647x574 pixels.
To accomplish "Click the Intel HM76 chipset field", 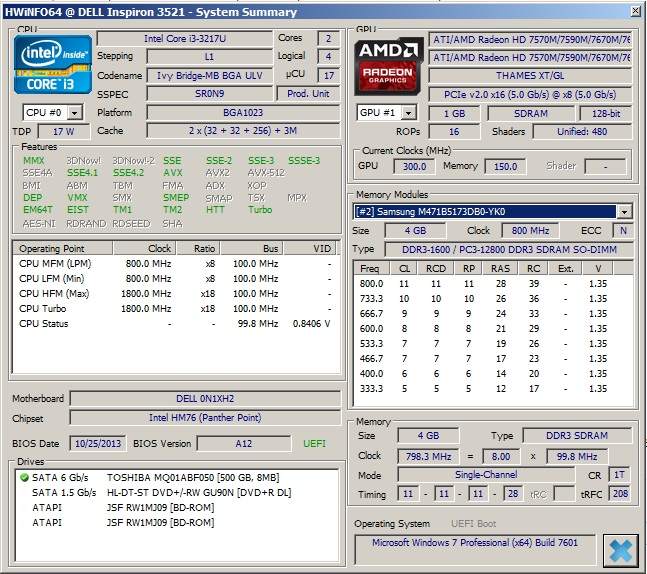I will click(205, 418).
